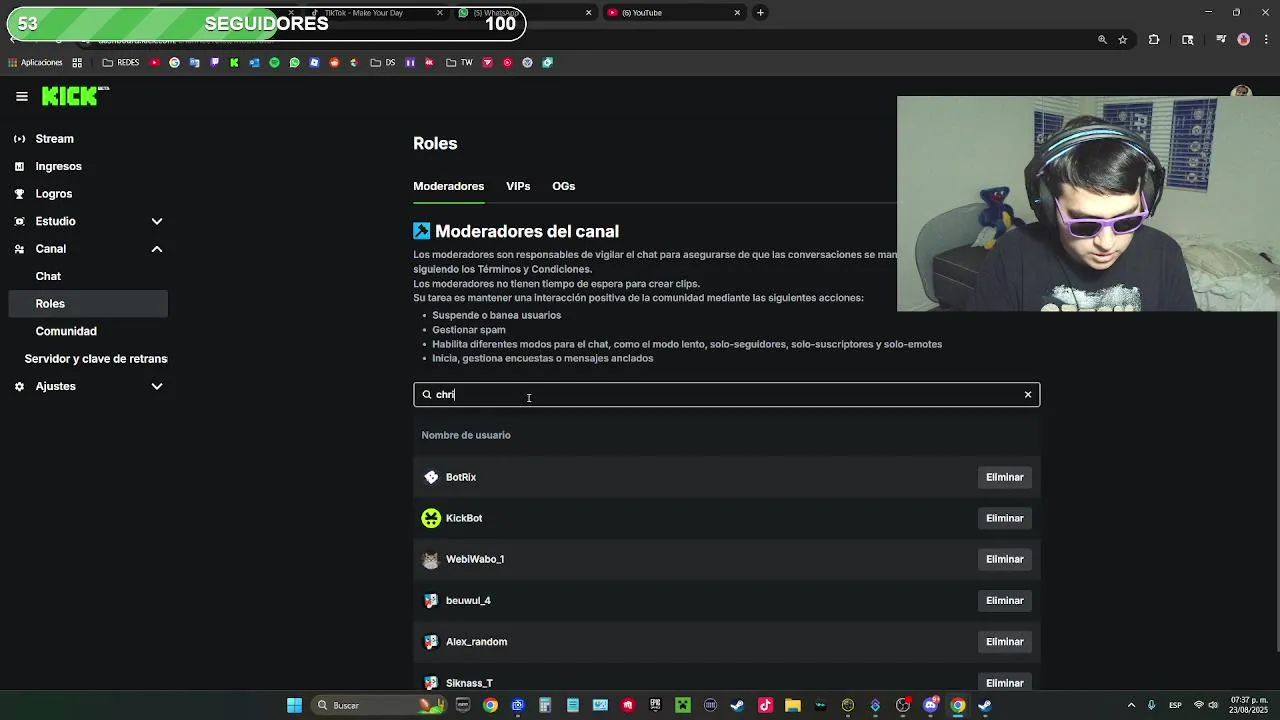Open Comunidad under Canal
Image resolution: width=1280 pixels, height=720 pixels.
pyautogui.click(x=66, y=331)
